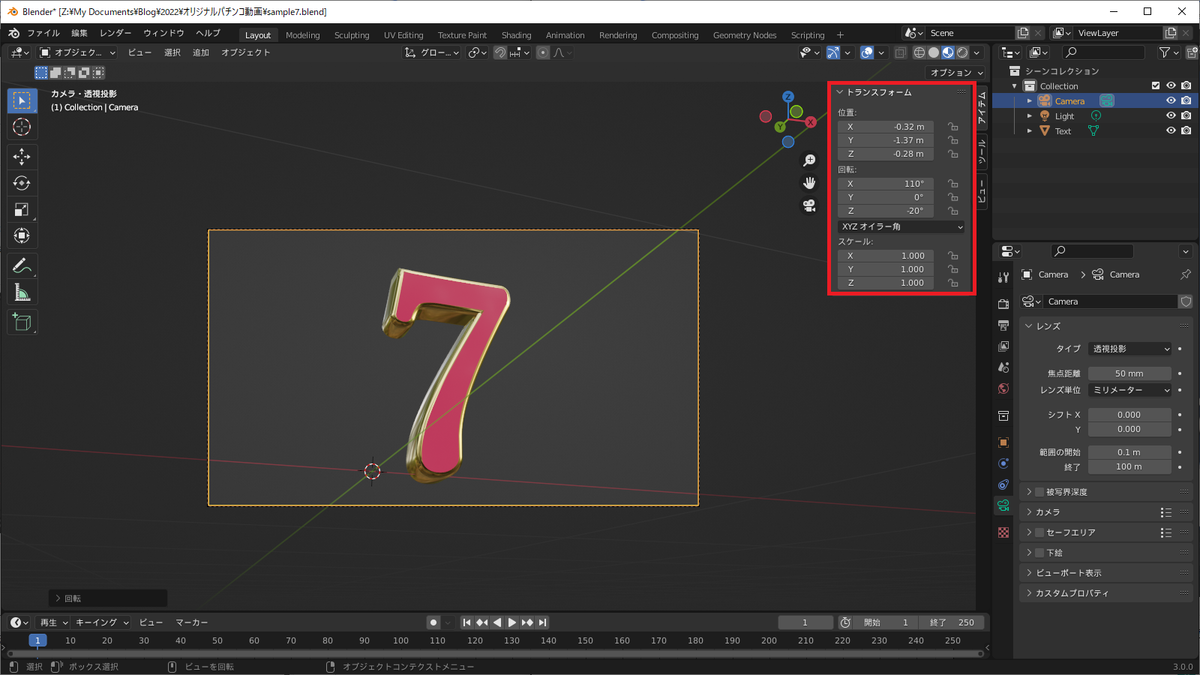This screenshot has width=1200, height=675.
Task: Click the 終了 250 frame field
Action: [x=951, y=622]
